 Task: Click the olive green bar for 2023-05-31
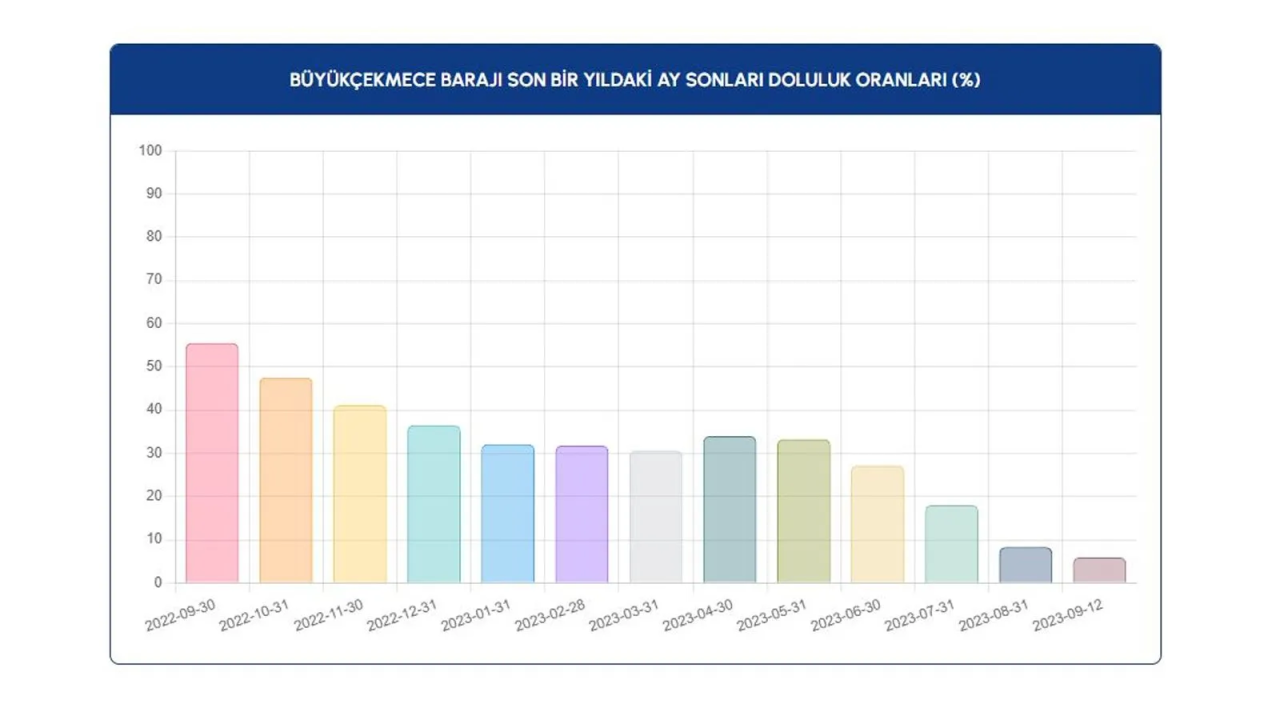804,511
